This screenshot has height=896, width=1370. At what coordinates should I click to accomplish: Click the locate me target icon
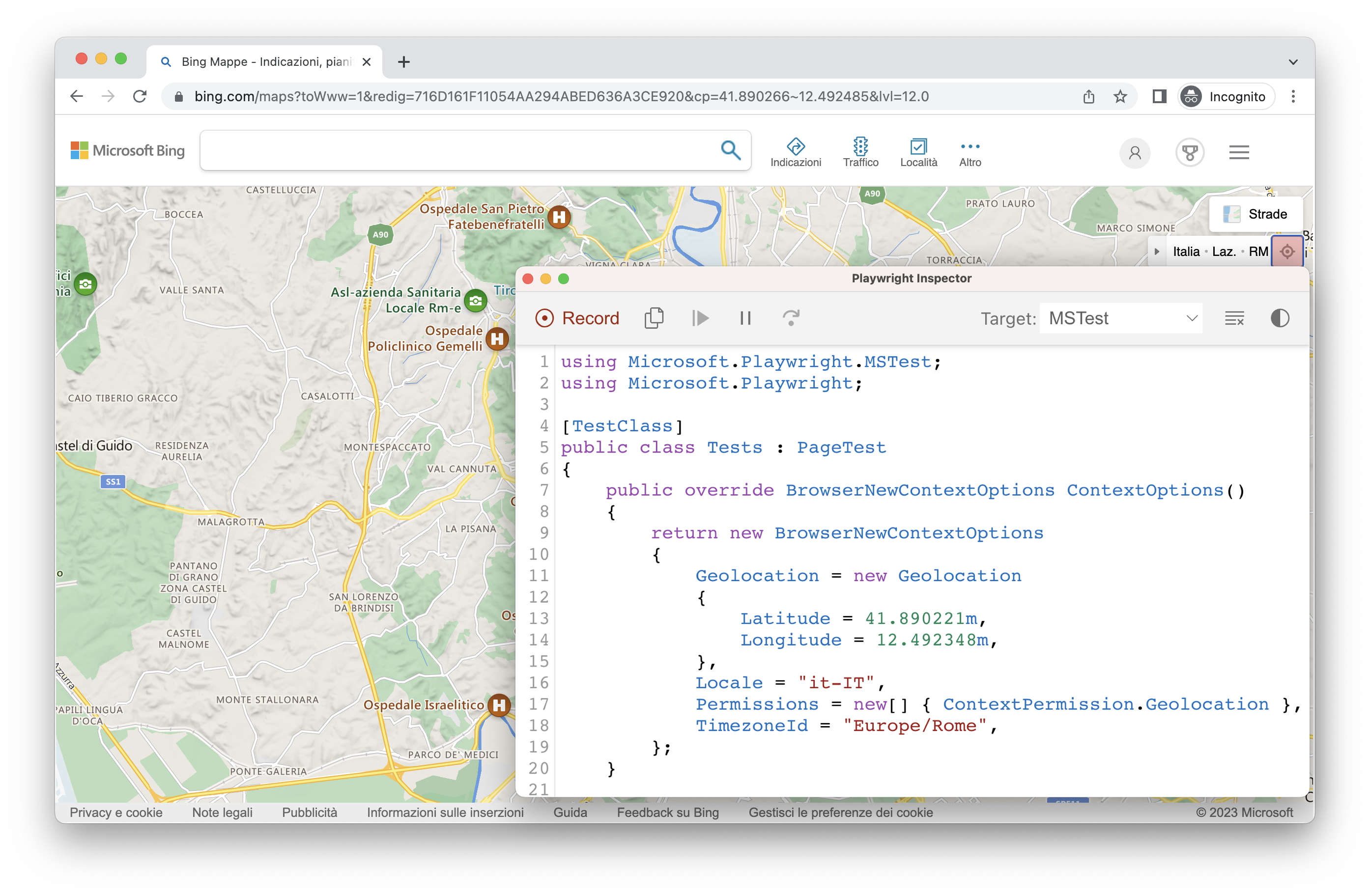point(1287,252)
